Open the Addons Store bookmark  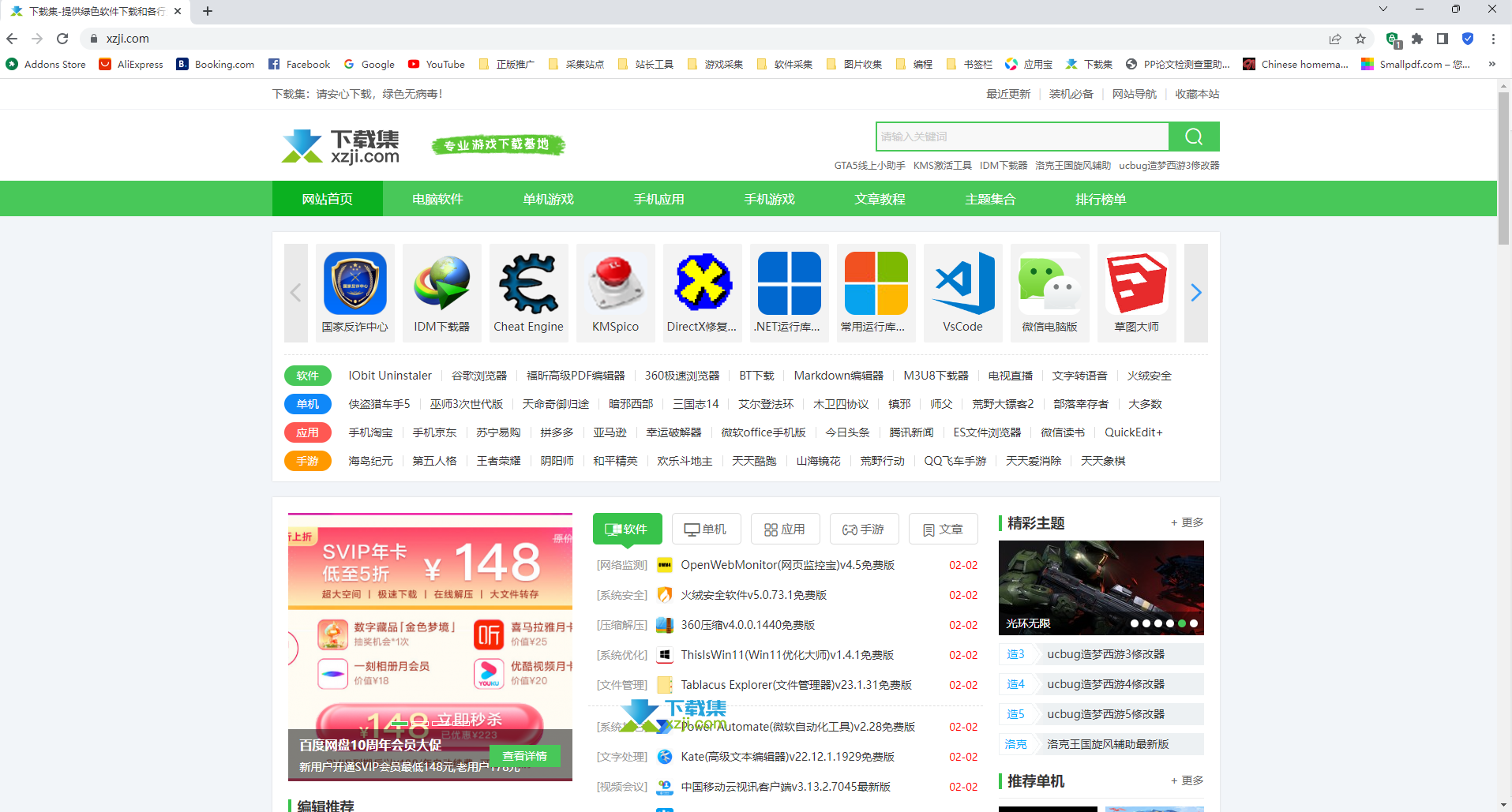(x=46, y=64)
